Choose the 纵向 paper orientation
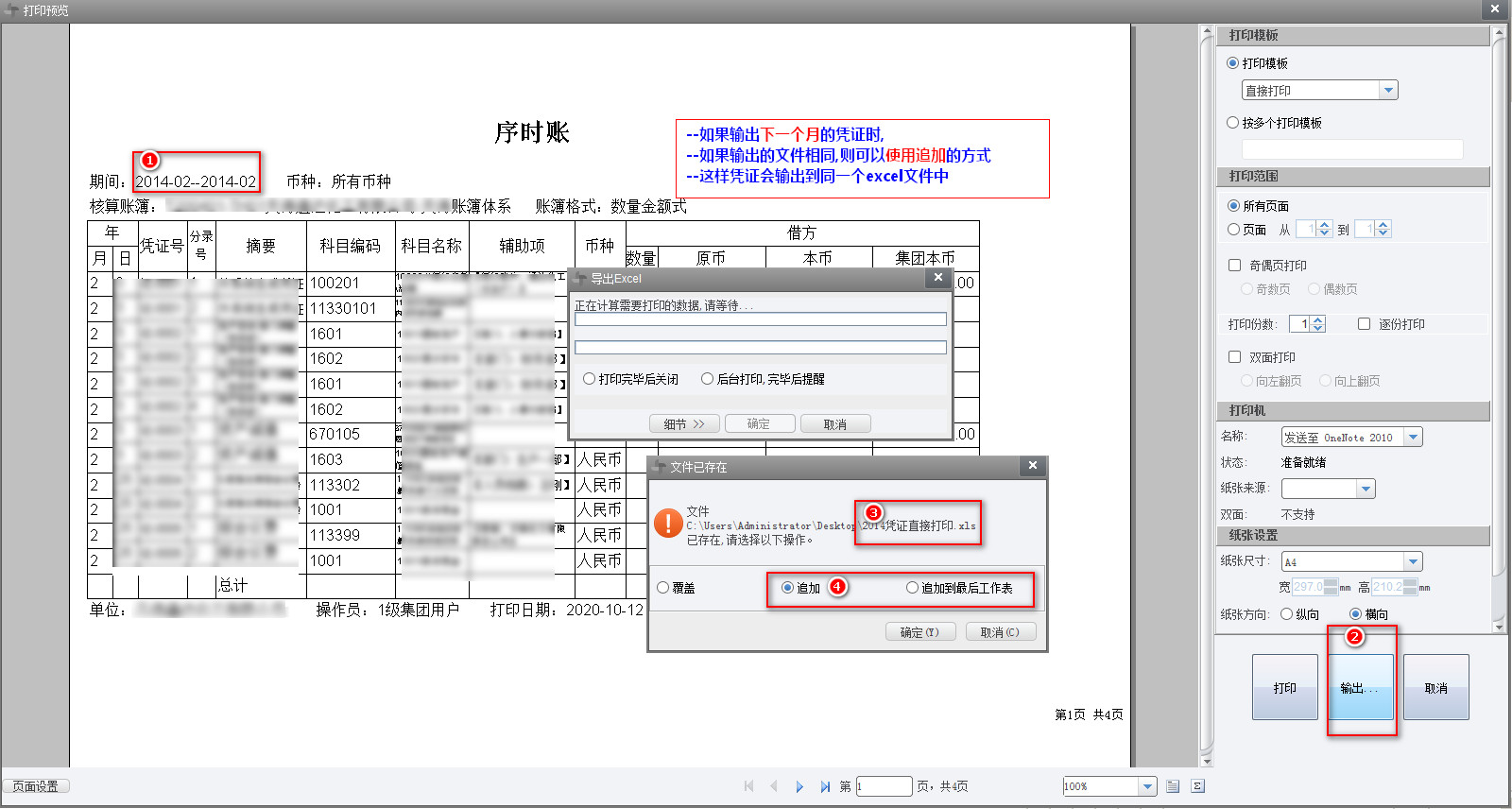The image size is (1512, 809). (1286, 614)
